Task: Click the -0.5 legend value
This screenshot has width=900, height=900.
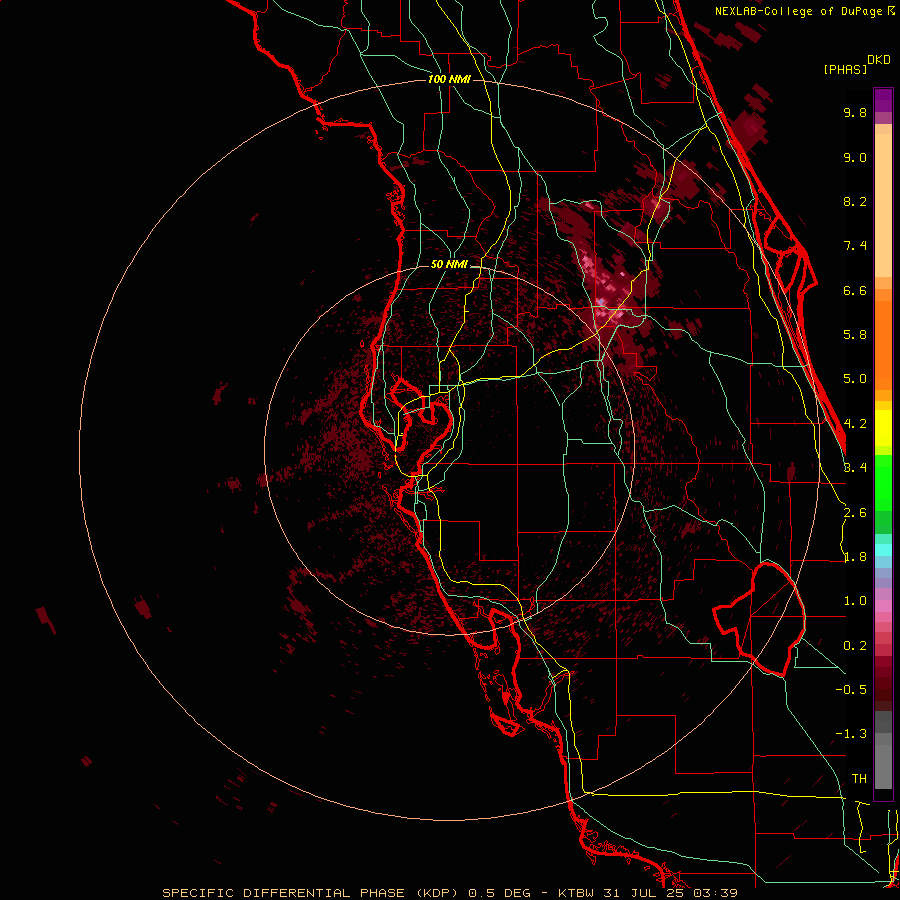Action: coord(851,689)
